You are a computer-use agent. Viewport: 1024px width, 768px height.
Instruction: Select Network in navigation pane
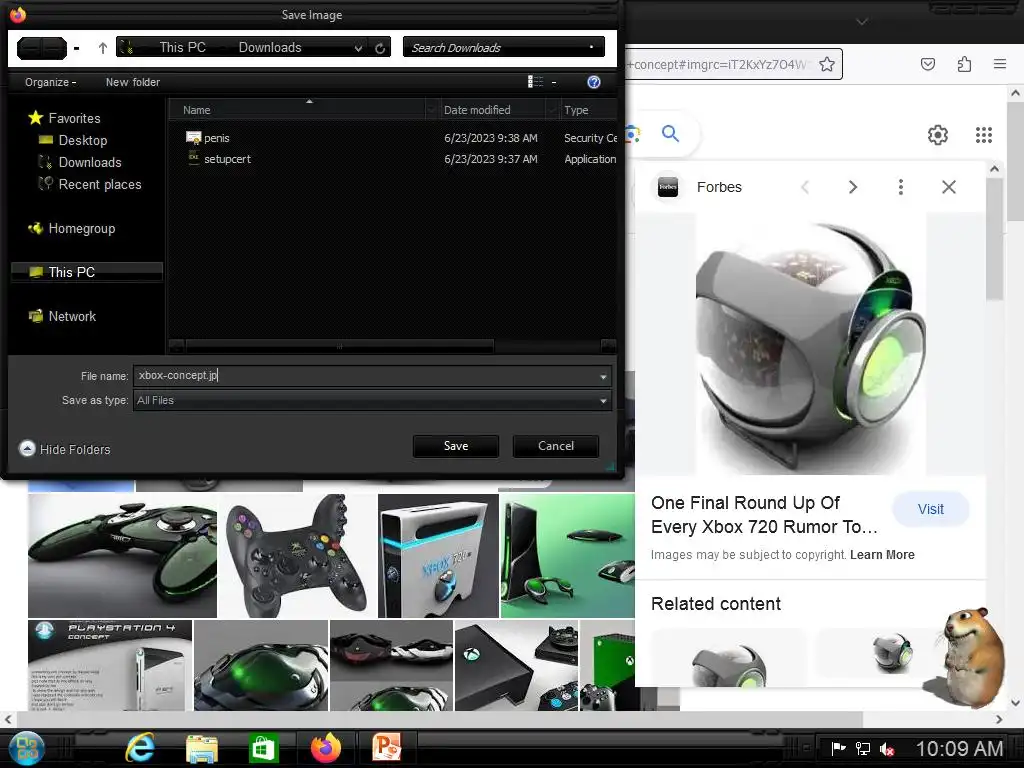[x=63, y=317]
